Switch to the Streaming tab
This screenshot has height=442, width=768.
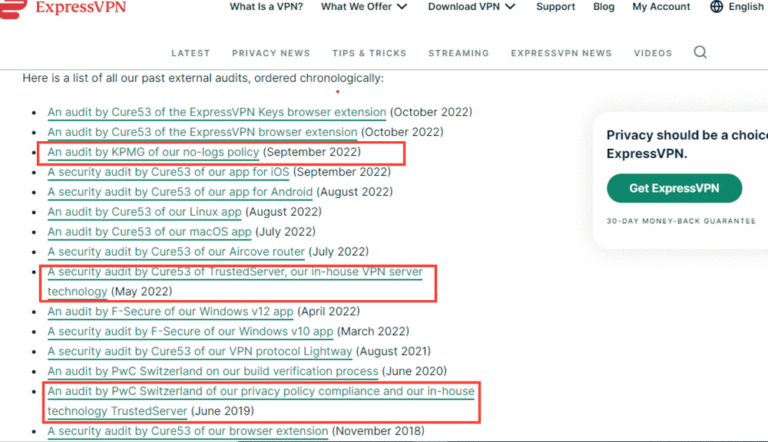(x=458, y=53)
